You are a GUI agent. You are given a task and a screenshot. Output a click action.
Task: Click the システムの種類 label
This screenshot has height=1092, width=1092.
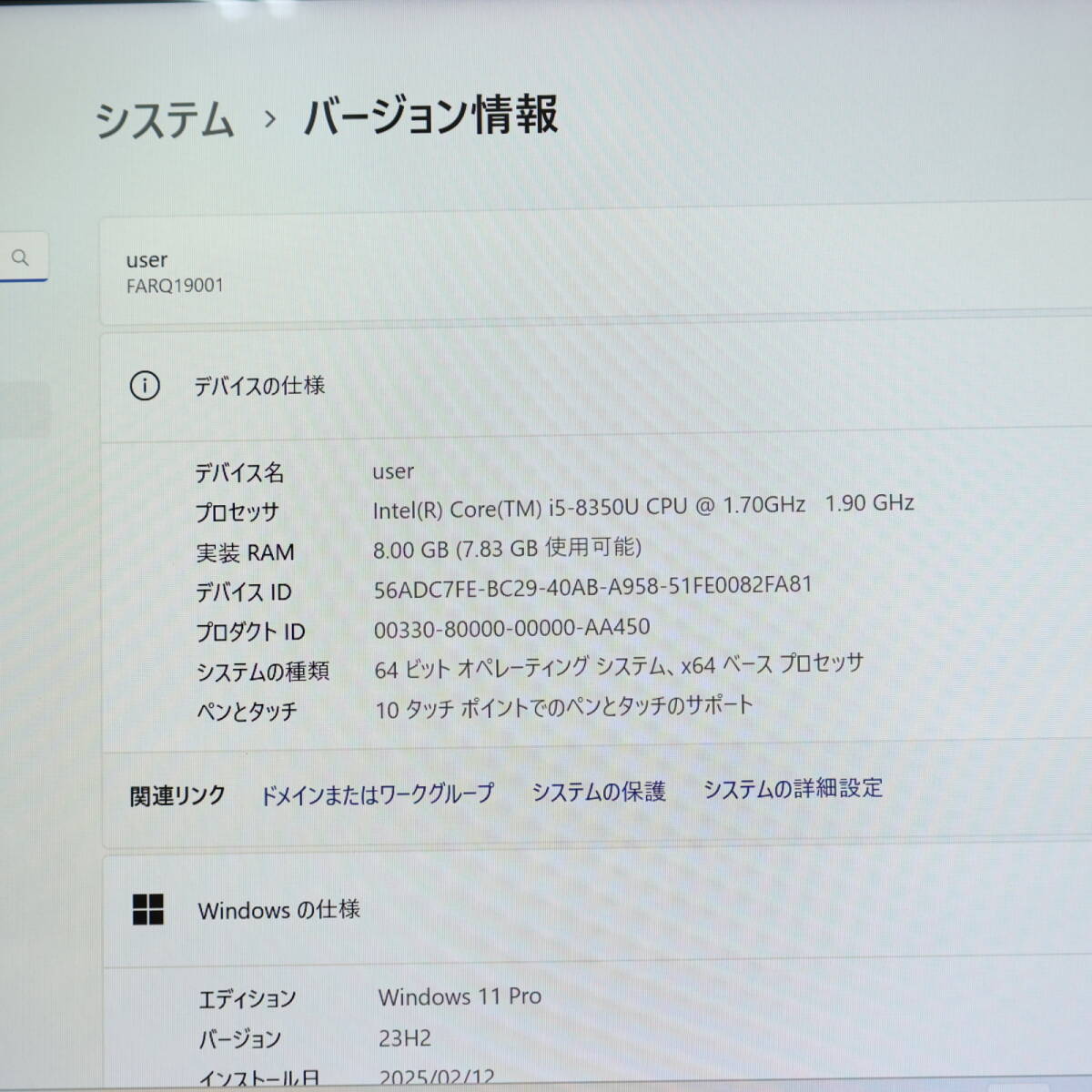[263, 672]
